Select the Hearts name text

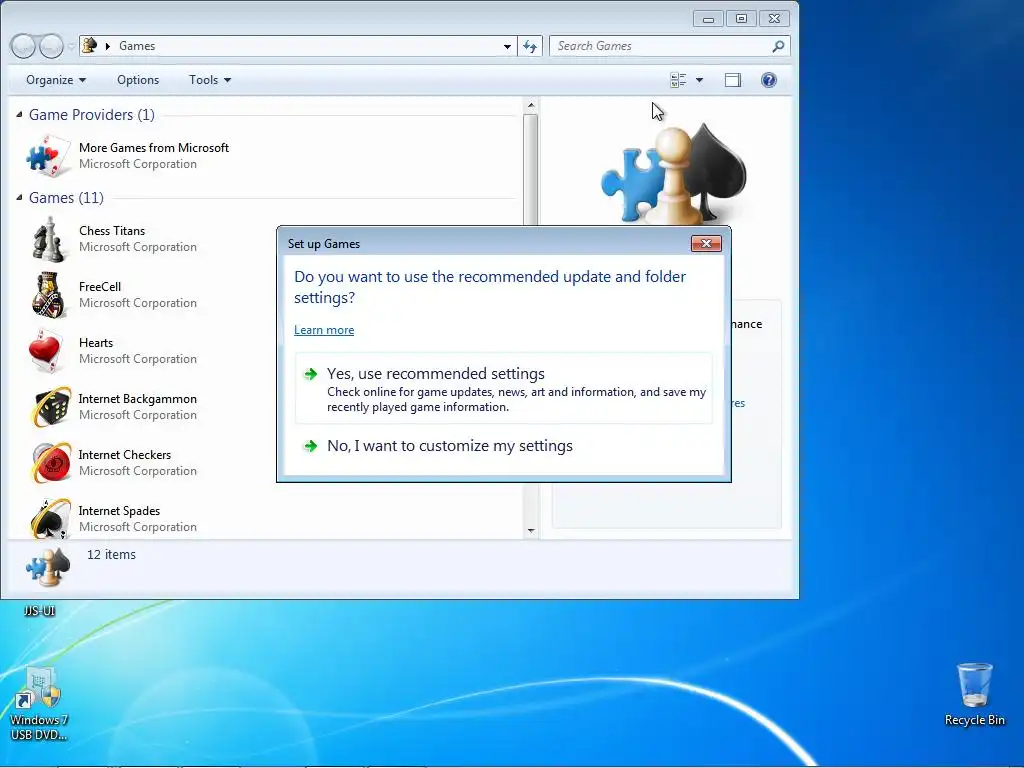96,343
